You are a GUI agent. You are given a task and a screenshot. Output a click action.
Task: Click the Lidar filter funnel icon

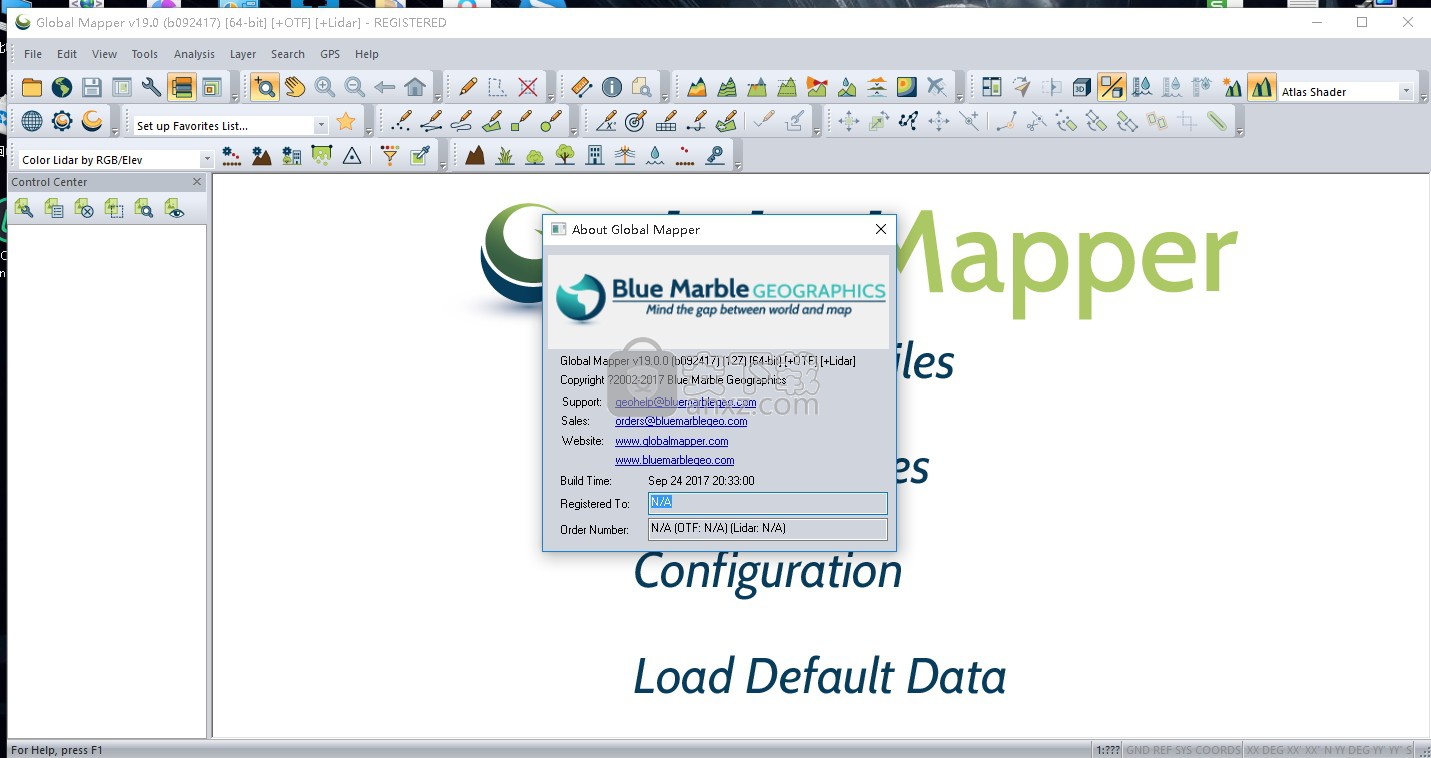pyautogui.click(x=390, y=156)
